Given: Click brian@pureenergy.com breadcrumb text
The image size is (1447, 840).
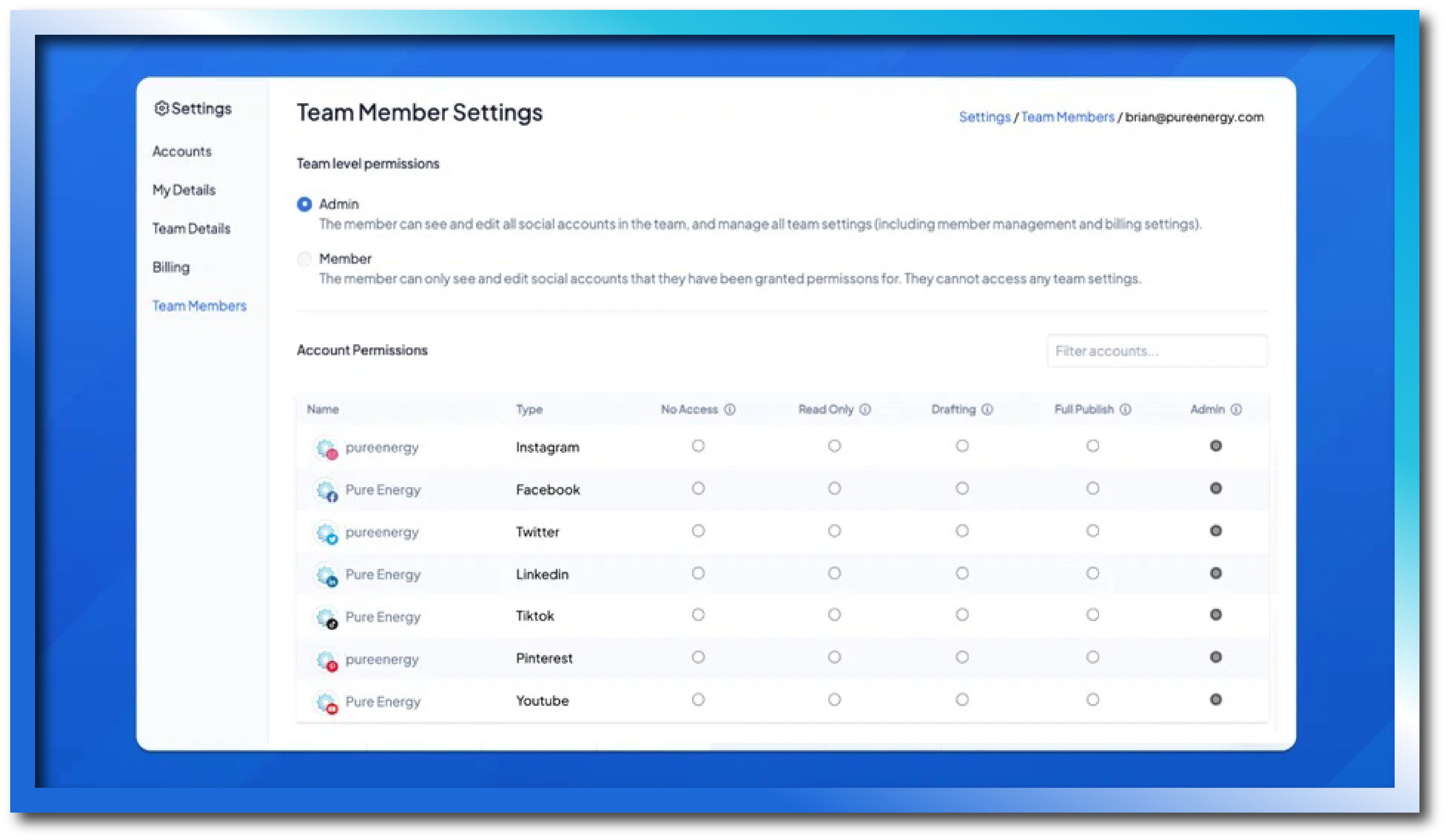Looking at the screenshot, I should [1194, 117].
